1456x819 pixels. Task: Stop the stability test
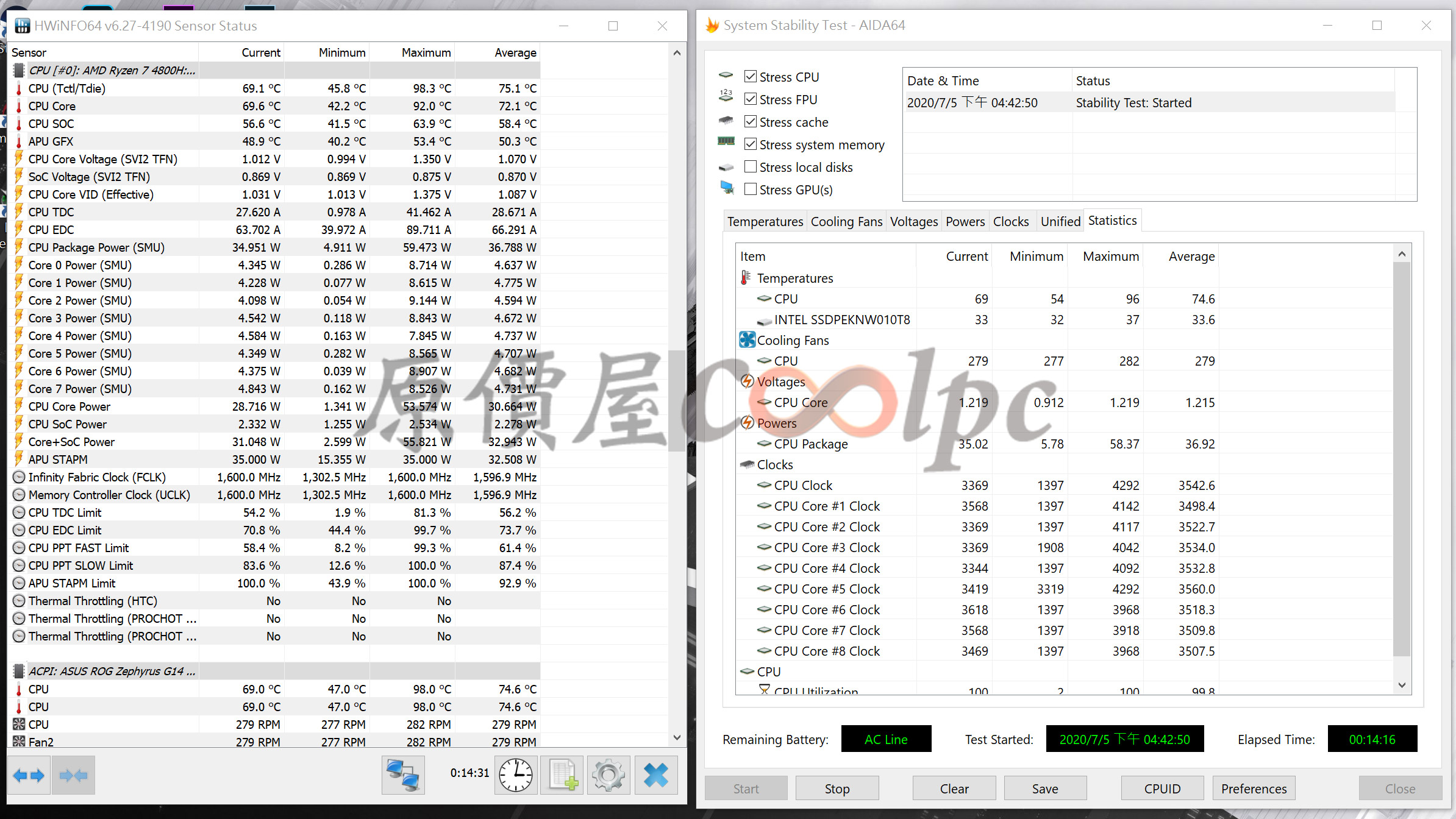pyautogui.click(x=837, y=789)
